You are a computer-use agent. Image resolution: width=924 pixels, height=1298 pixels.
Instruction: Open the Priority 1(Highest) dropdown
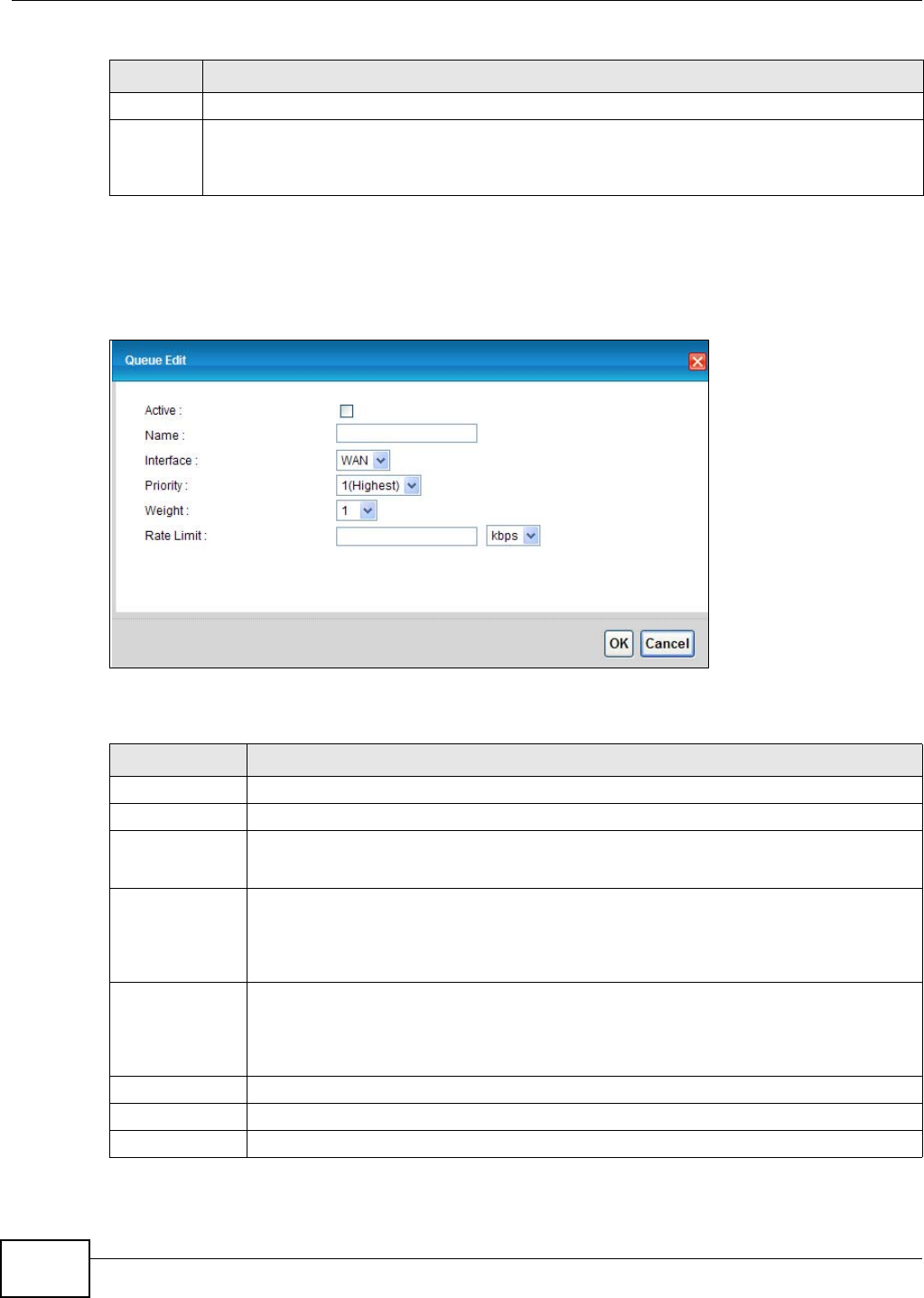pyautogui.click(x=378, y=486)
